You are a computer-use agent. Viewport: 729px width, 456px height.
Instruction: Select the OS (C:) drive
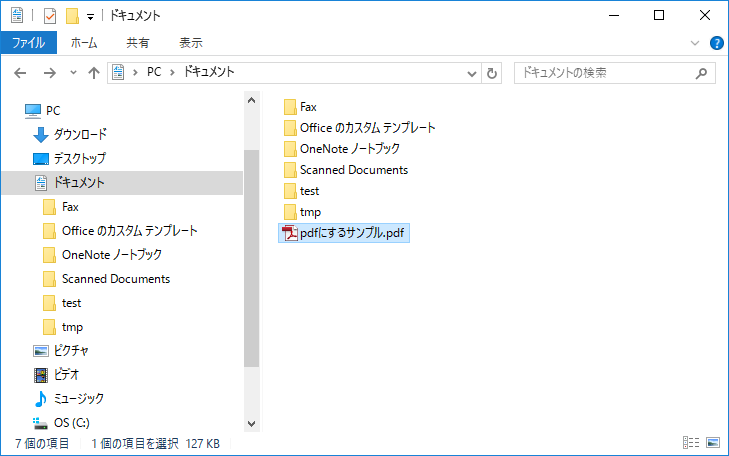pyautogui.click(x=72, y=423)
